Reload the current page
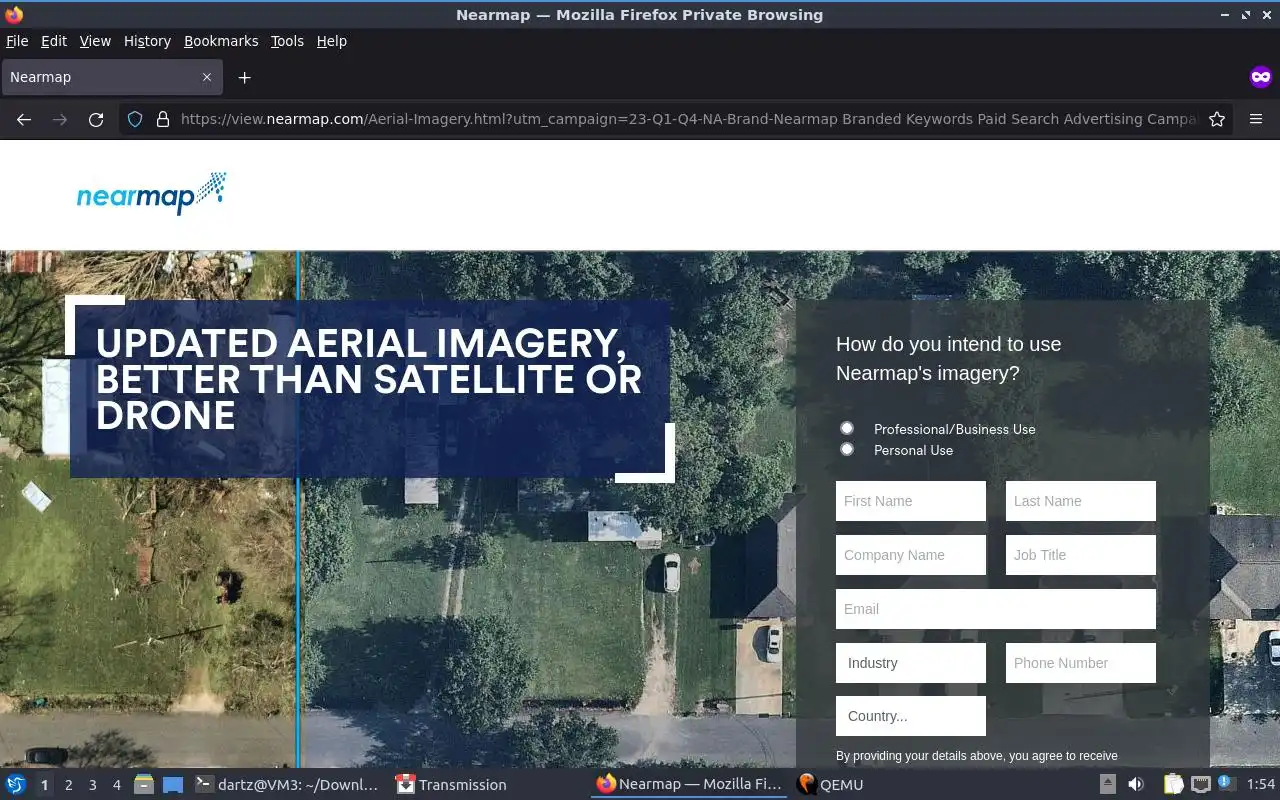Image resolution: width=1280 pixels, height=800 pixels. (x=96, y=119)
